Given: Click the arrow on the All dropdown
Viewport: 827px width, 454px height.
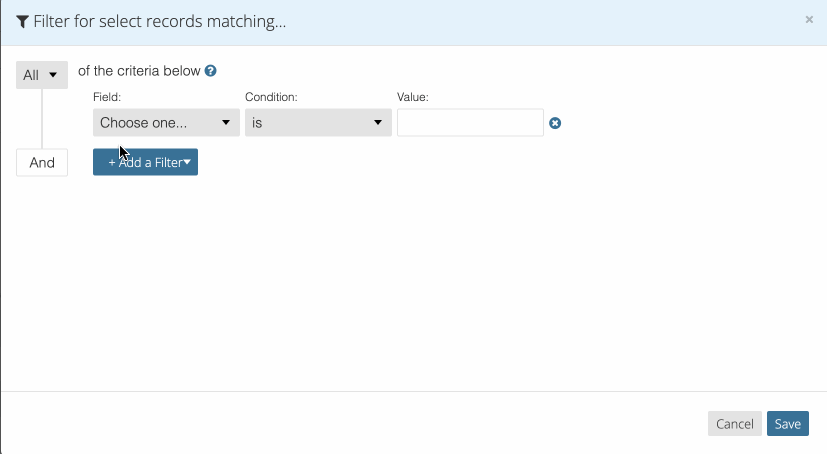Looking at the screenshot, I should click(53, 75).
